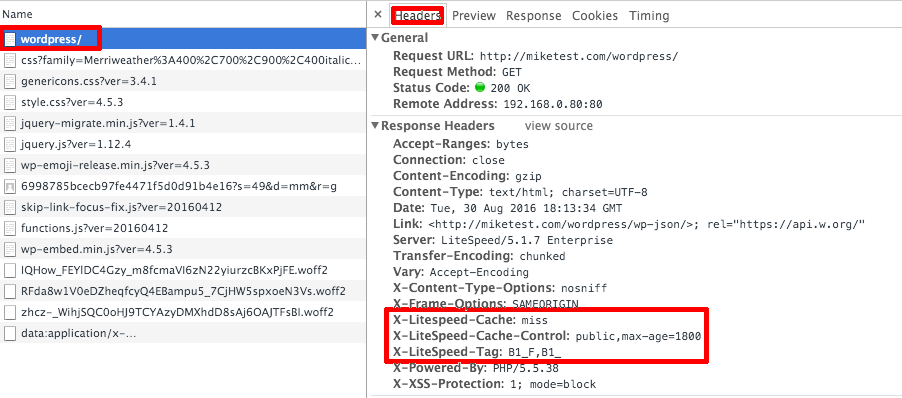Open the Cookies tab
This screenshot has height=398, width=902.
coord(595,16)
